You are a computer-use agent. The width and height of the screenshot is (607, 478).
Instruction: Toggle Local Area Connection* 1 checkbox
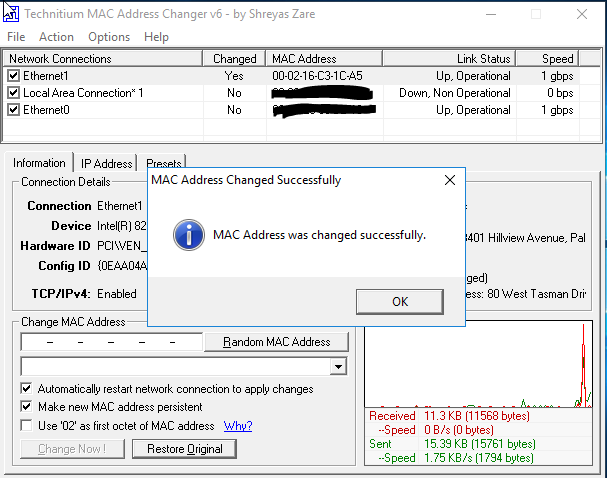coord(14,93)
